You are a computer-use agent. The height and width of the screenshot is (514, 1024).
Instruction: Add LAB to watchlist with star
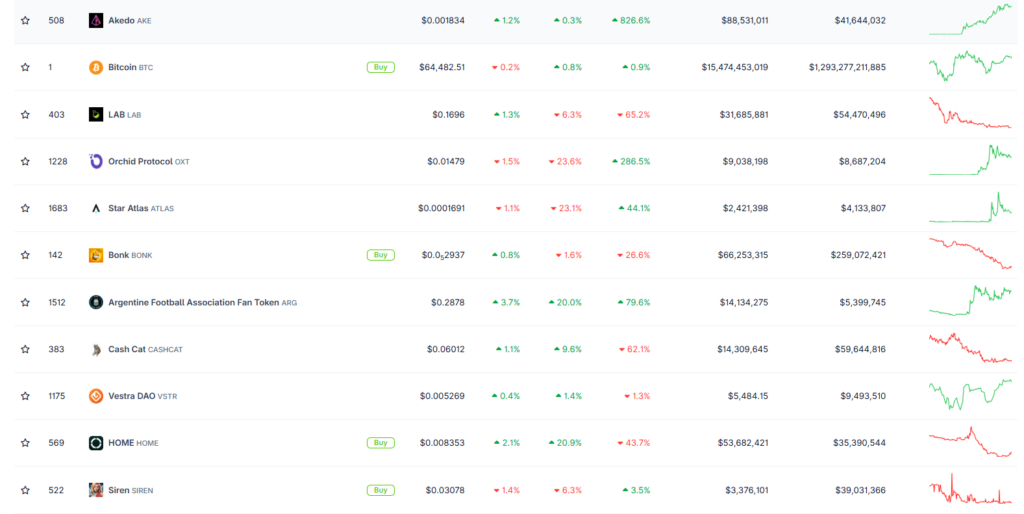(x=25, y=114)
